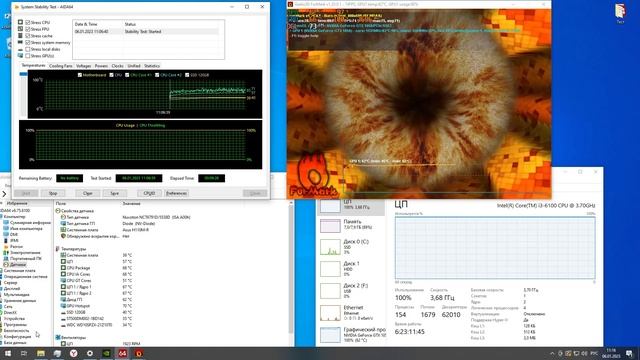Uncheck Stress system memory option
This screenshot has width=640, height=360.
point(28,42)
